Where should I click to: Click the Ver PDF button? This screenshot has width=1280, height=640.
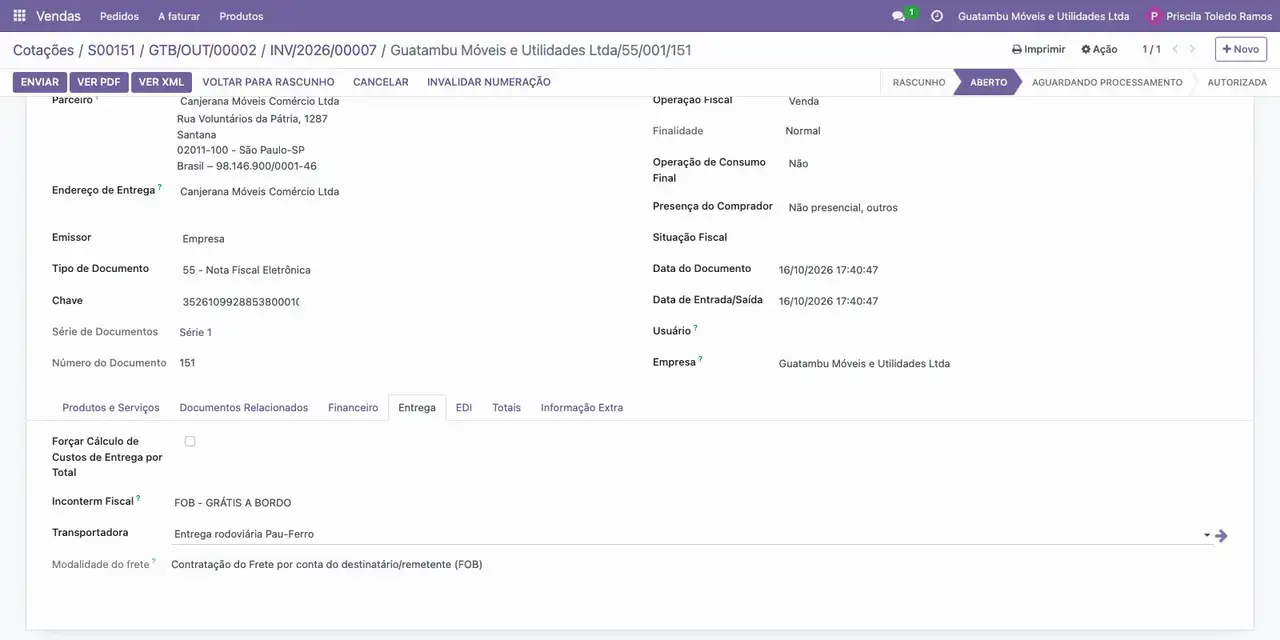[x=99, y=82]
